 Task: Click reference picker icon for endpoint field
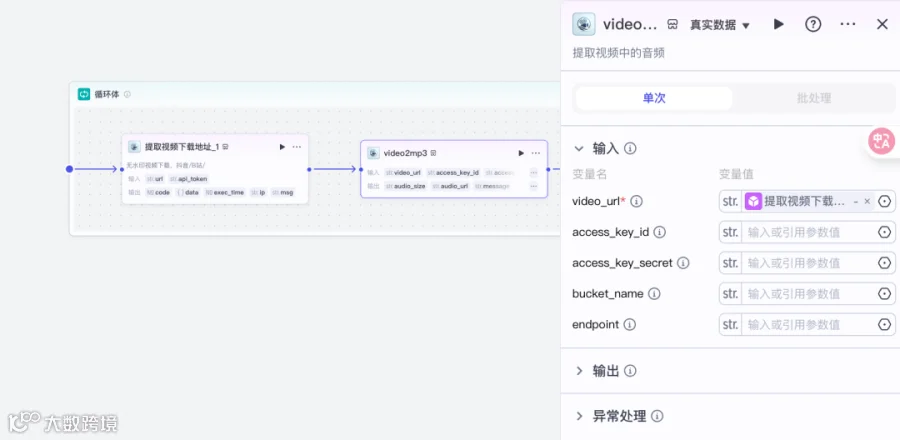pyautogui.click(x=885, y=325)
